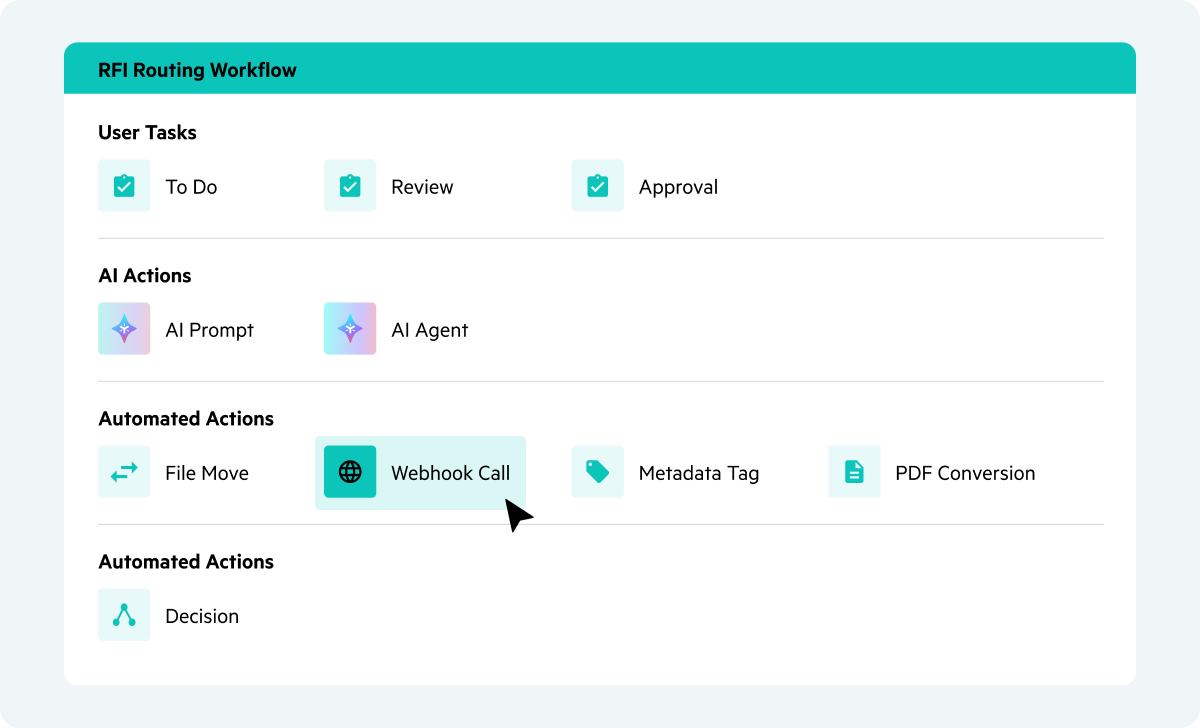This screenshot has height=728, width=1200.
Task: Choose the To Do label
Action: (x=191, y=187)
